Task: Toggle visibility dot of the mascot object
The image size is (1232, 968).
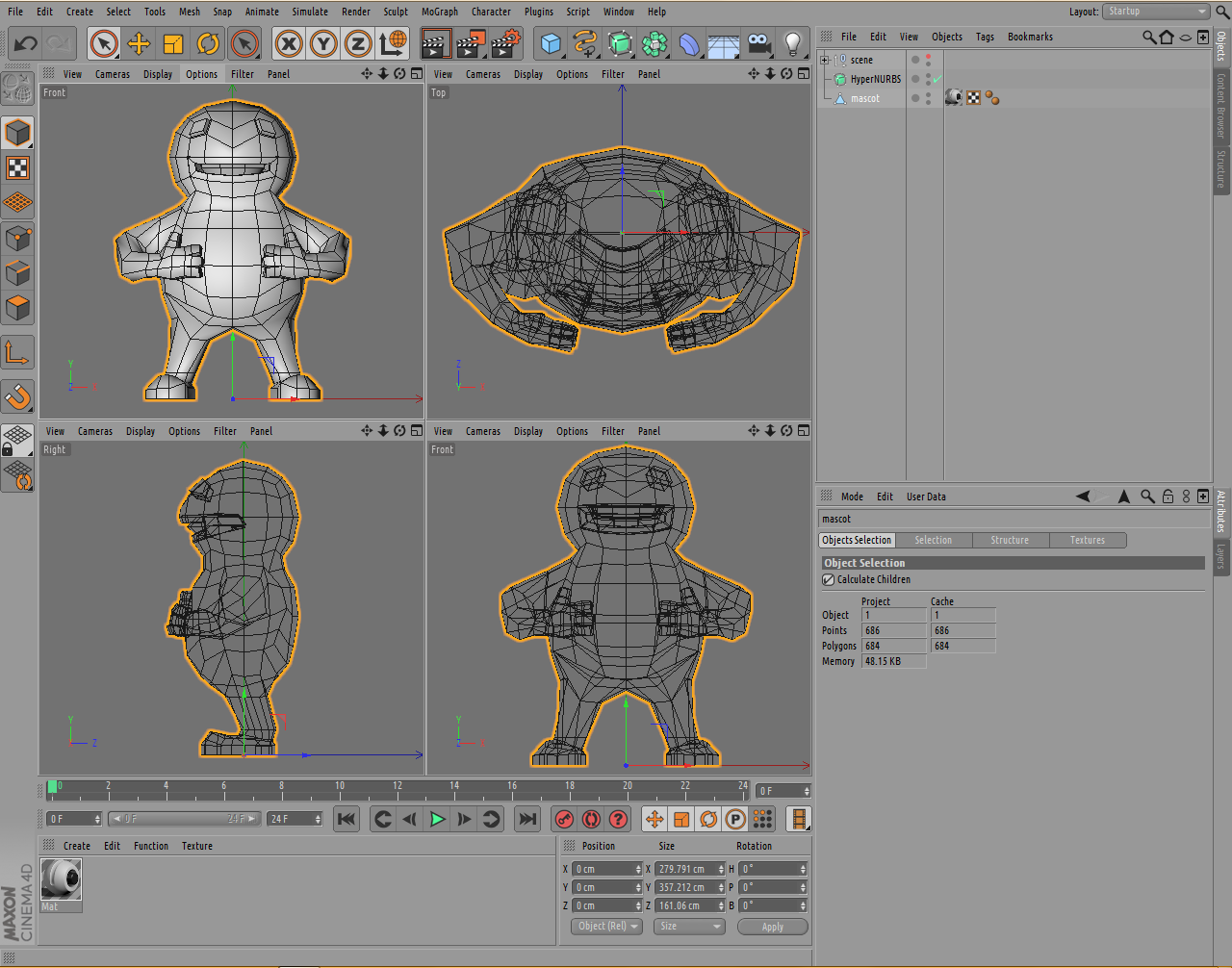Action: click(x=928, y=94)
